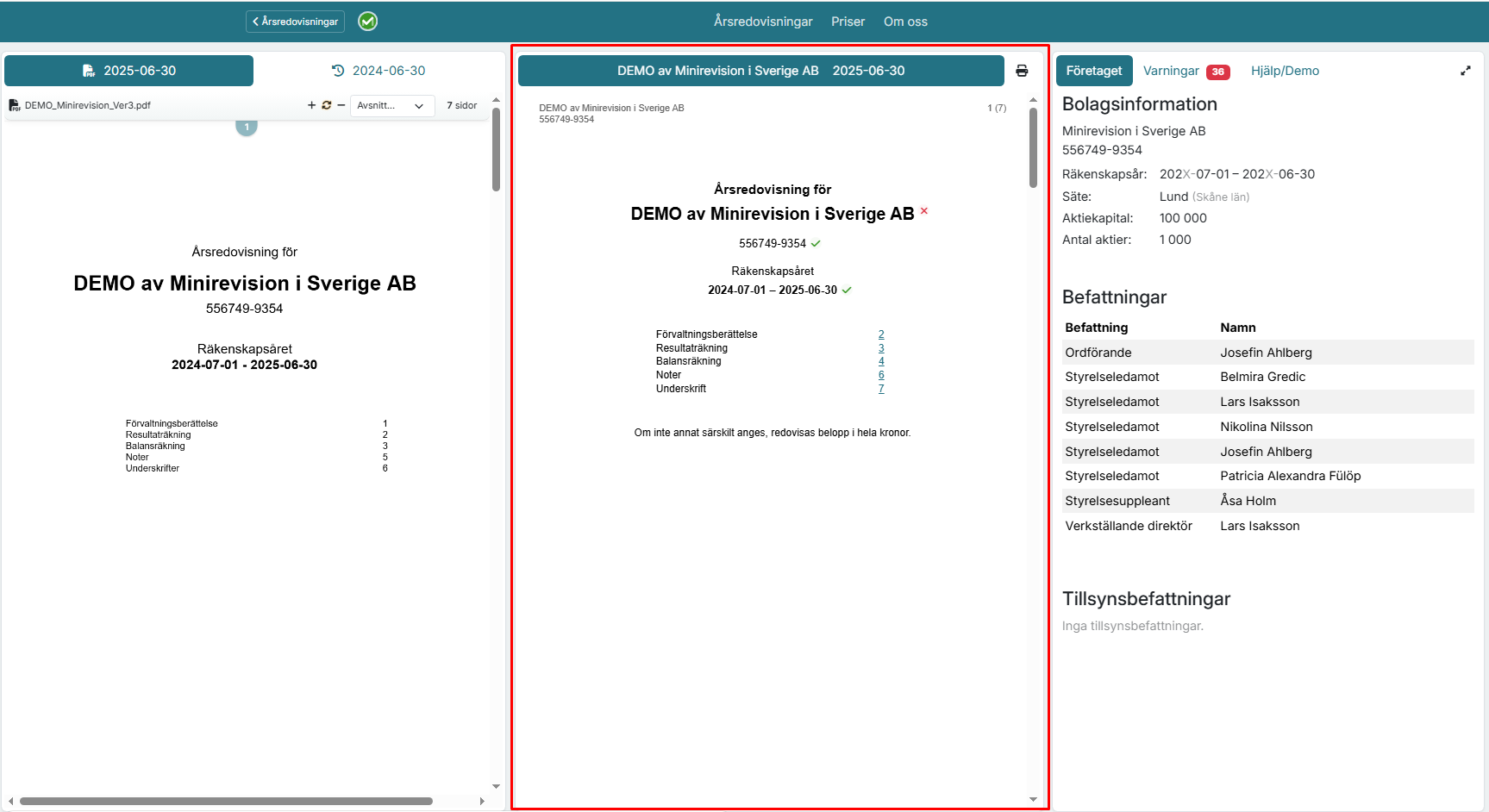
Task: Open Priser in the top navigation
Action: (848, 22)
